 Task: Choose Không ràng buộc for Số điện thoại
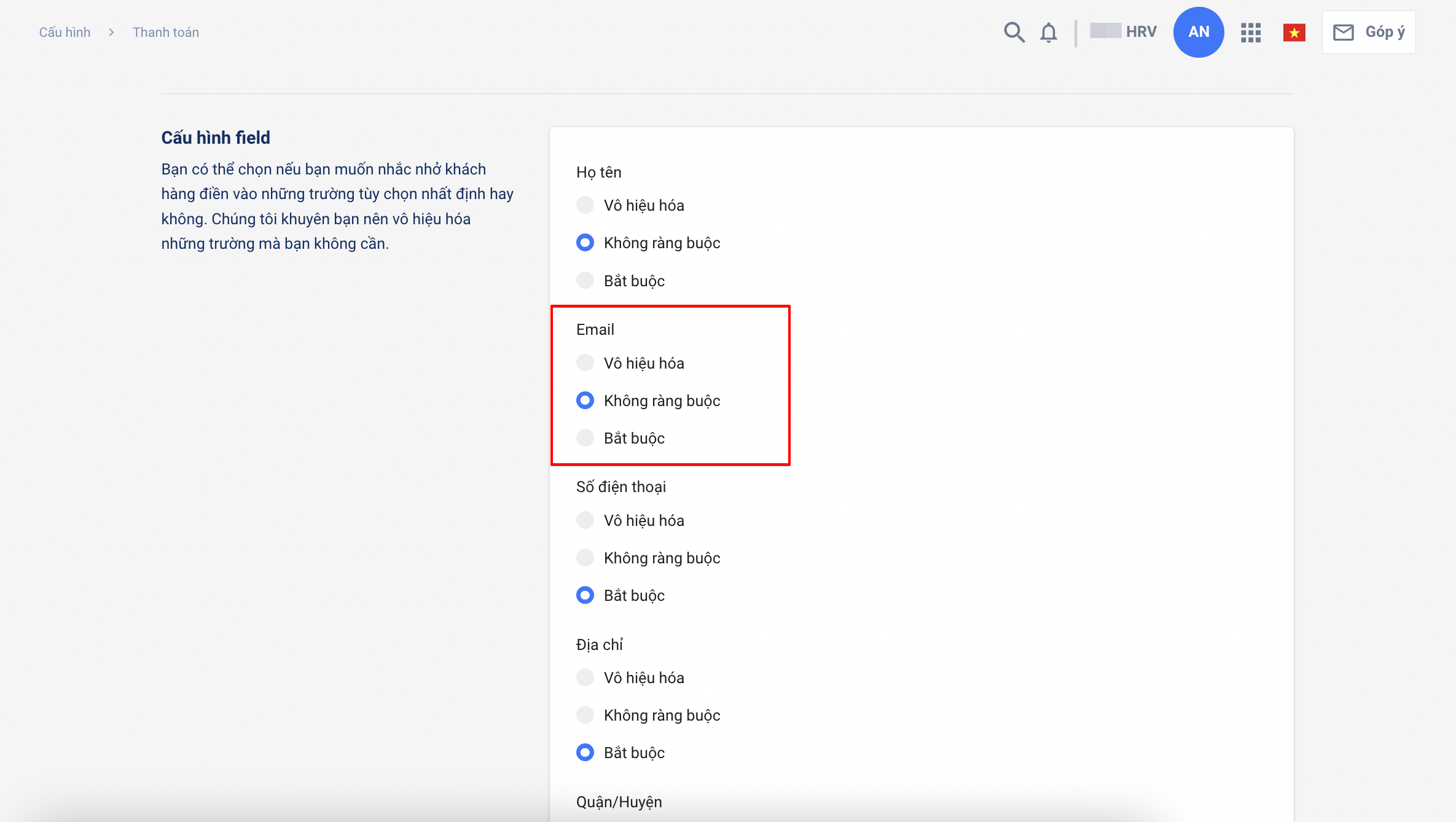[585, 558]
